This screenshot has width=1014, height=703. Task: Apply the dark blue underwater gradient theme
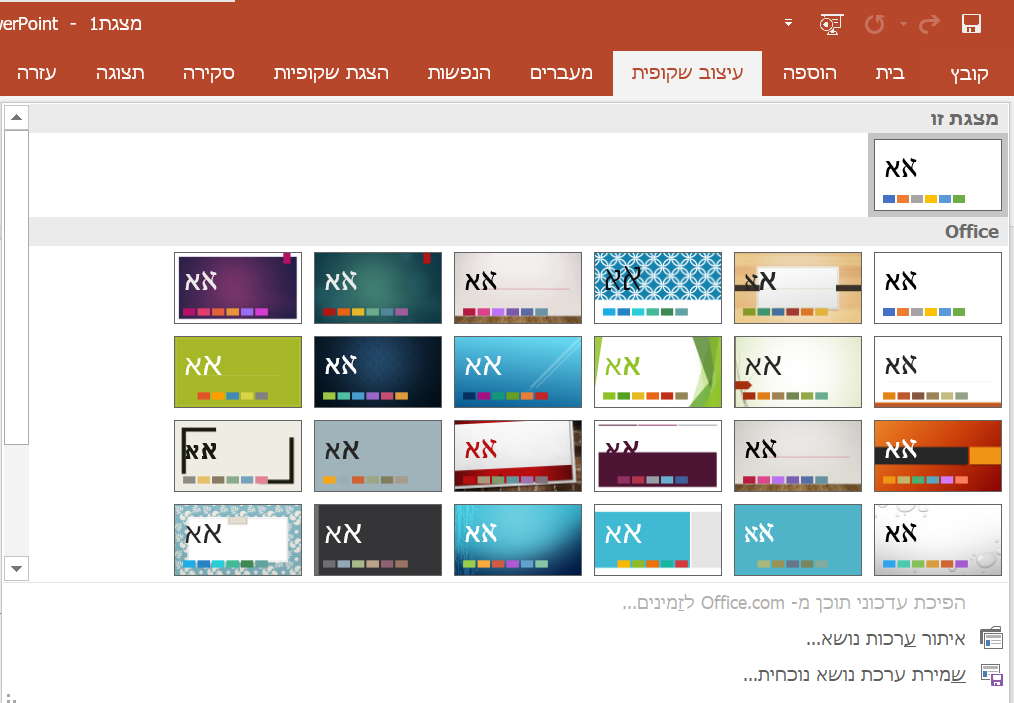coord(518,540)
